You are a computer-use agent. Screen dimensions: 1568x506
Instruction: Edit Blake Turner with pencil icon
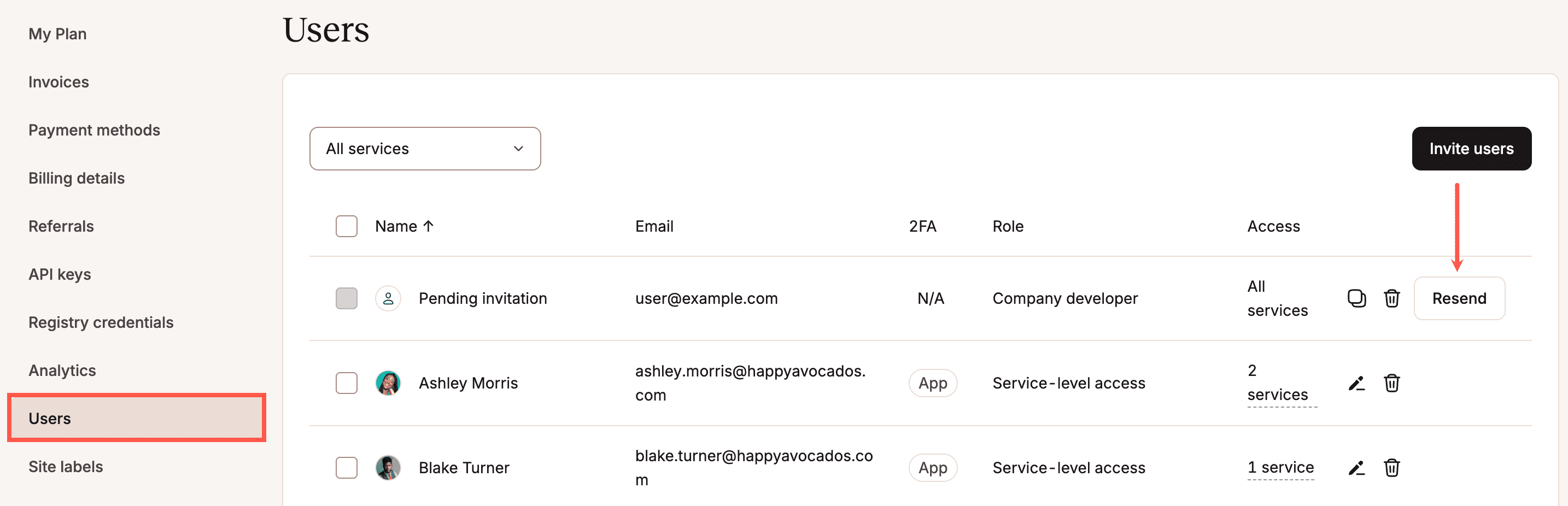click(1356, 468)
